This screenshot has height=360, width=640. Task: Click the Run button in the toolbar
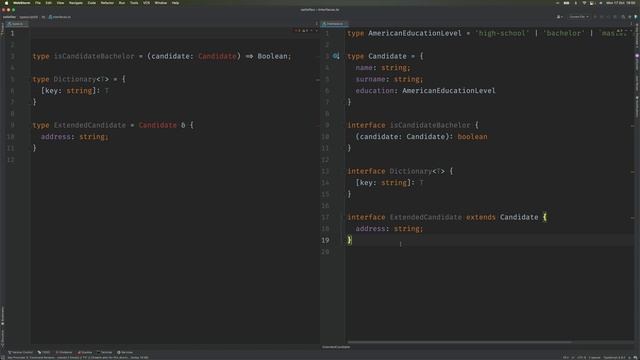click(595, 17)
